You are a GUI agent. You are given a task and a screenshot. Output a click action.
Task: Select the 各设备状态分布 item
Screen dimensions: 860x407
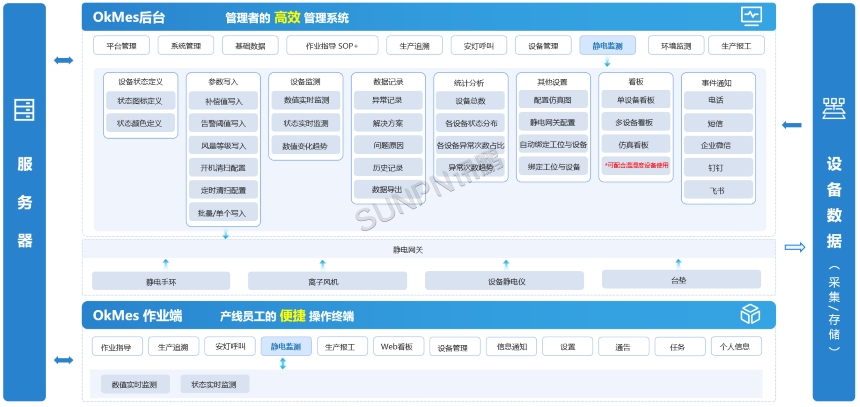tap(471, 123)
